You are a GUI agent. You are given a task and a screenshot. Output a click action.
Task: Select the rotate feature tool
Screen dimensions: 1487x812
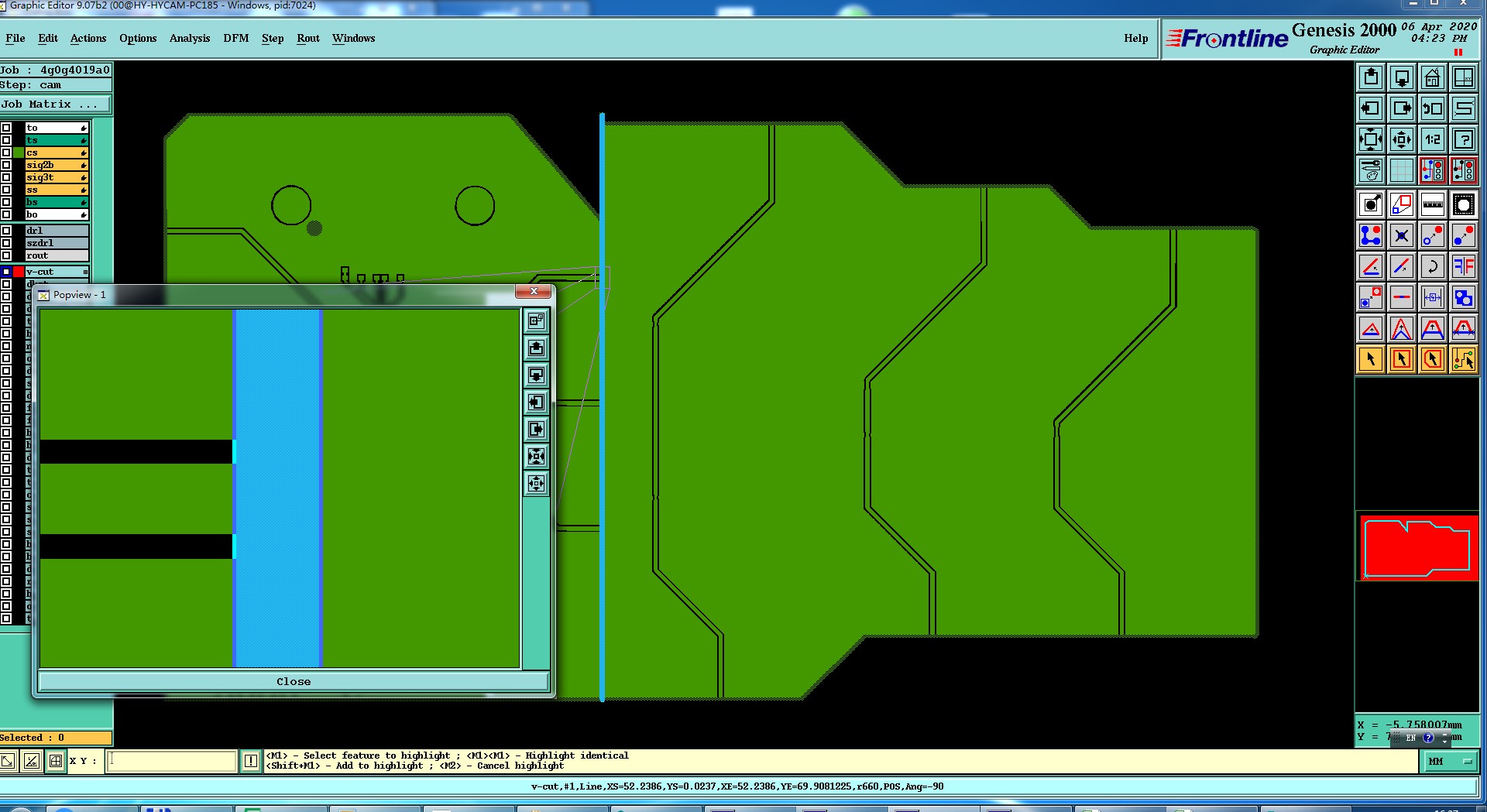pos(1432,266)
